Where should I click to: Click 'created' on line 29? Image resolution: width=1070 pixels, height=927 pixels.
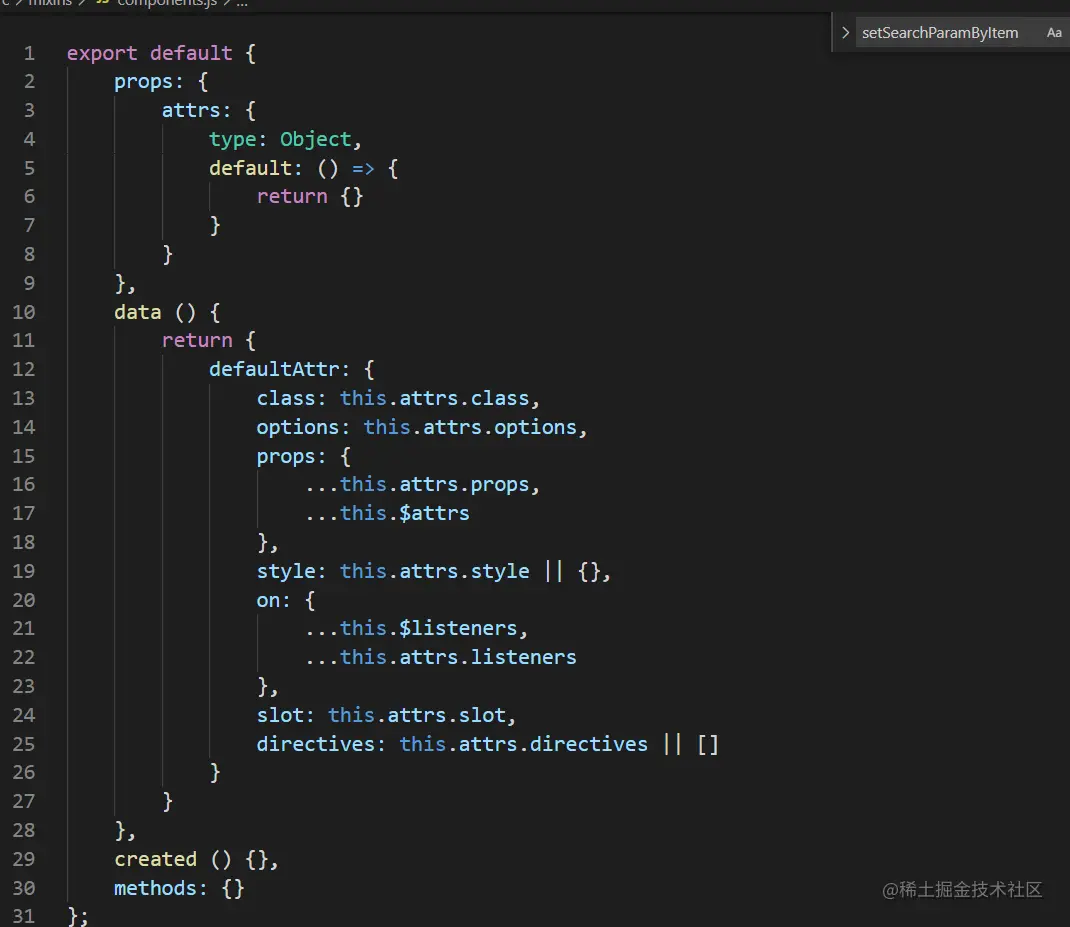pyautogui.click(x=156, y=859)
